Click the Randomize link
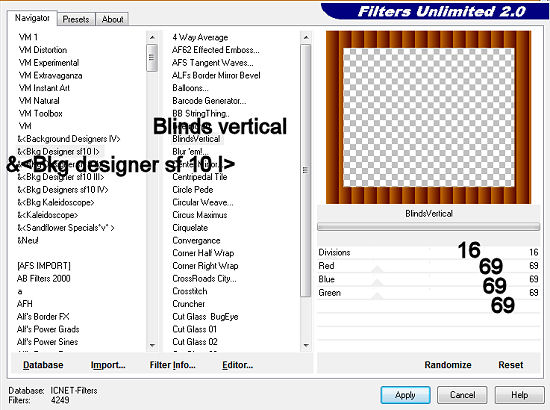The height and width of the screenshot is (410, 550). pyautogui.click(x=448, y=365)
